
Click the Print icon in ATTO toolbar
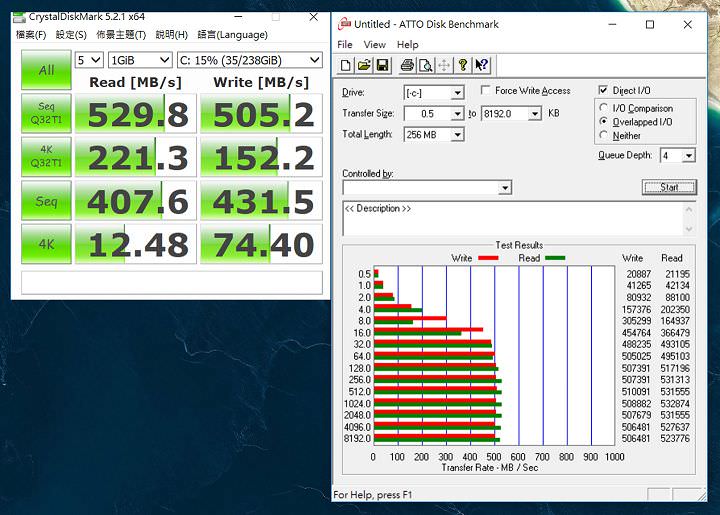pos(407,66)
